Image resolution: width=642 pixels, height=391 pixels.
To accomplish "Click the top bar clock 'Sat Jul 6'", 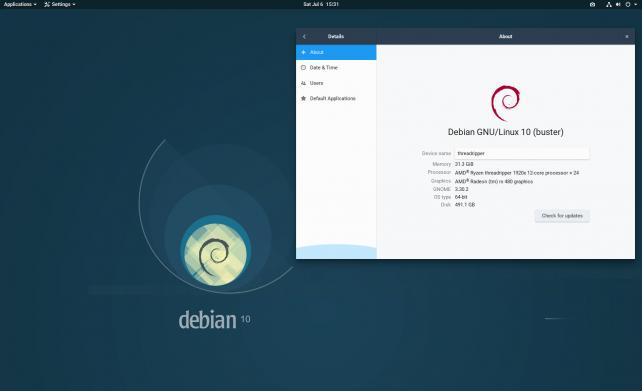I will pyautogui.click(x=321, y=4).
